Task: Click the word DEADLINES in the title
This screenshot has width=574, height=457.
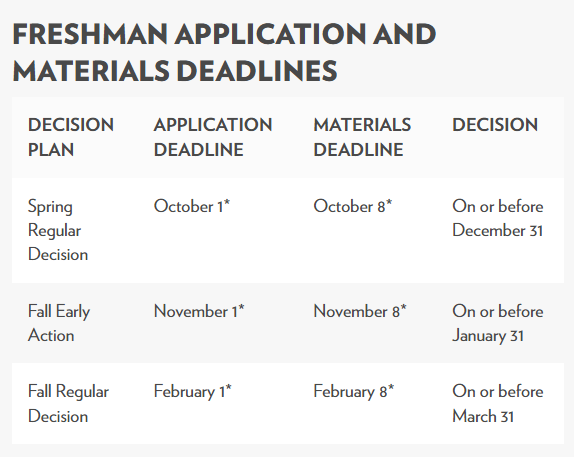Action: (x=257, y=71)
